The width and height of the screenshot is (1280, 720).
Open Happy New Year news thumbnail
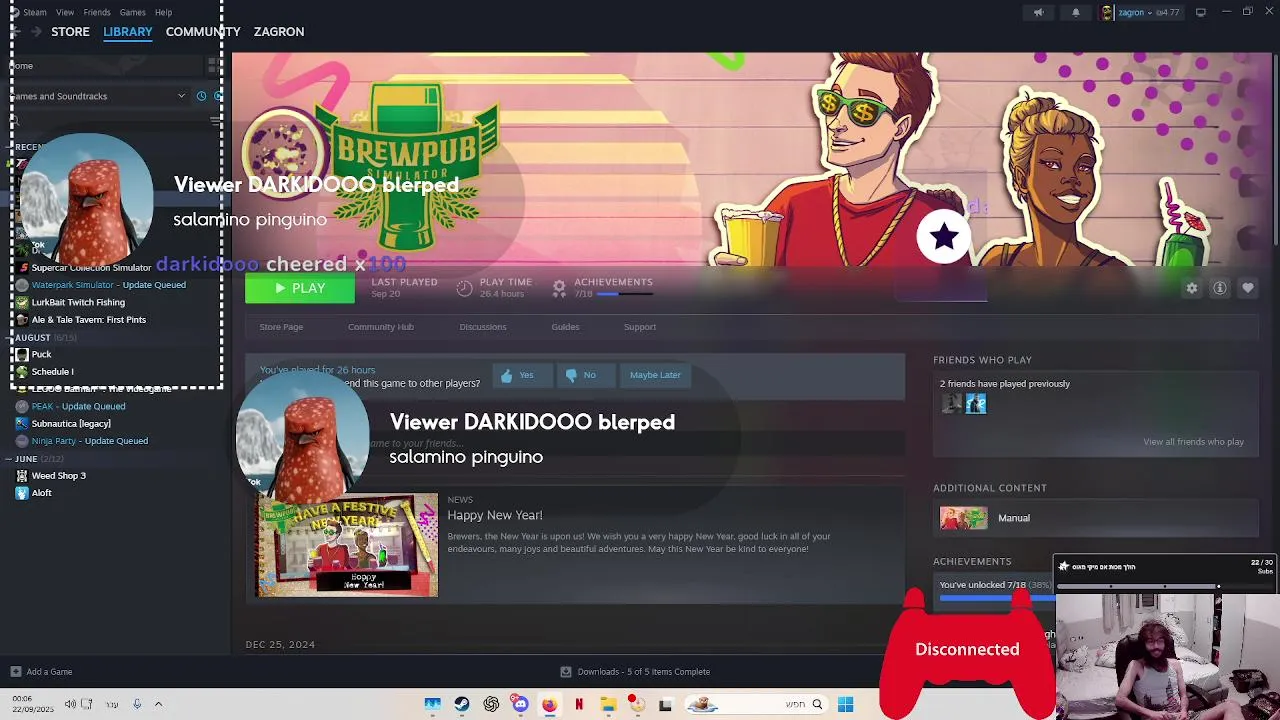(x=347, y=546)
